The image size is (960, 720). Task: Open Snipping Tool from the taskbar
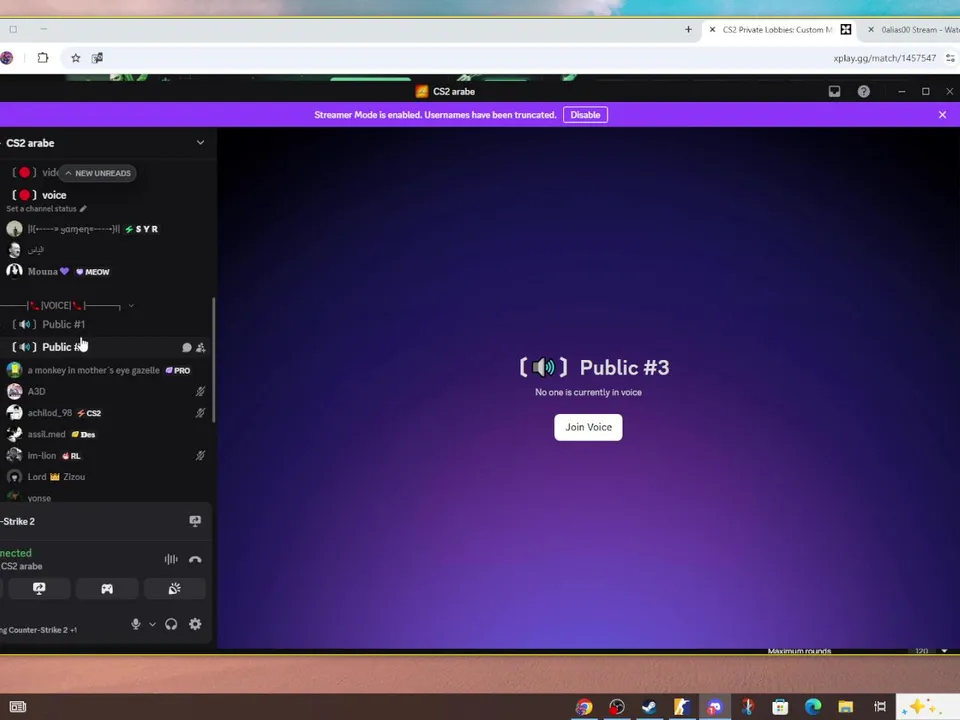747,707
